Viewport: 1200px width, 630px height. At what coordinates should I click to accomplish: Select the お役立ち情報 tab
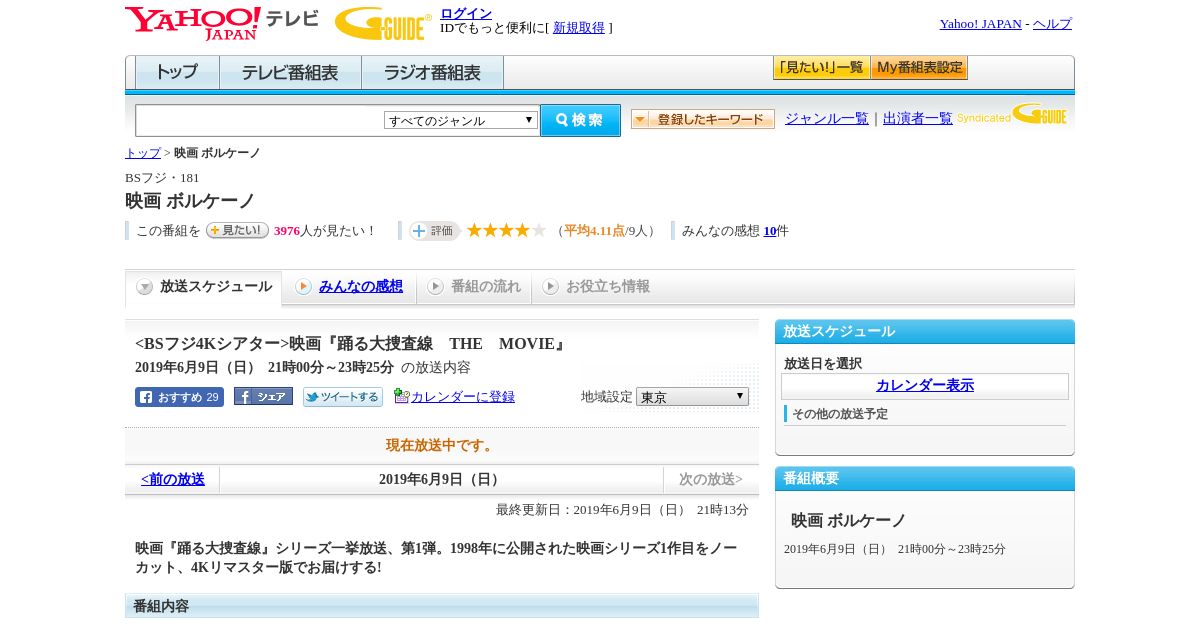(596, 287)
